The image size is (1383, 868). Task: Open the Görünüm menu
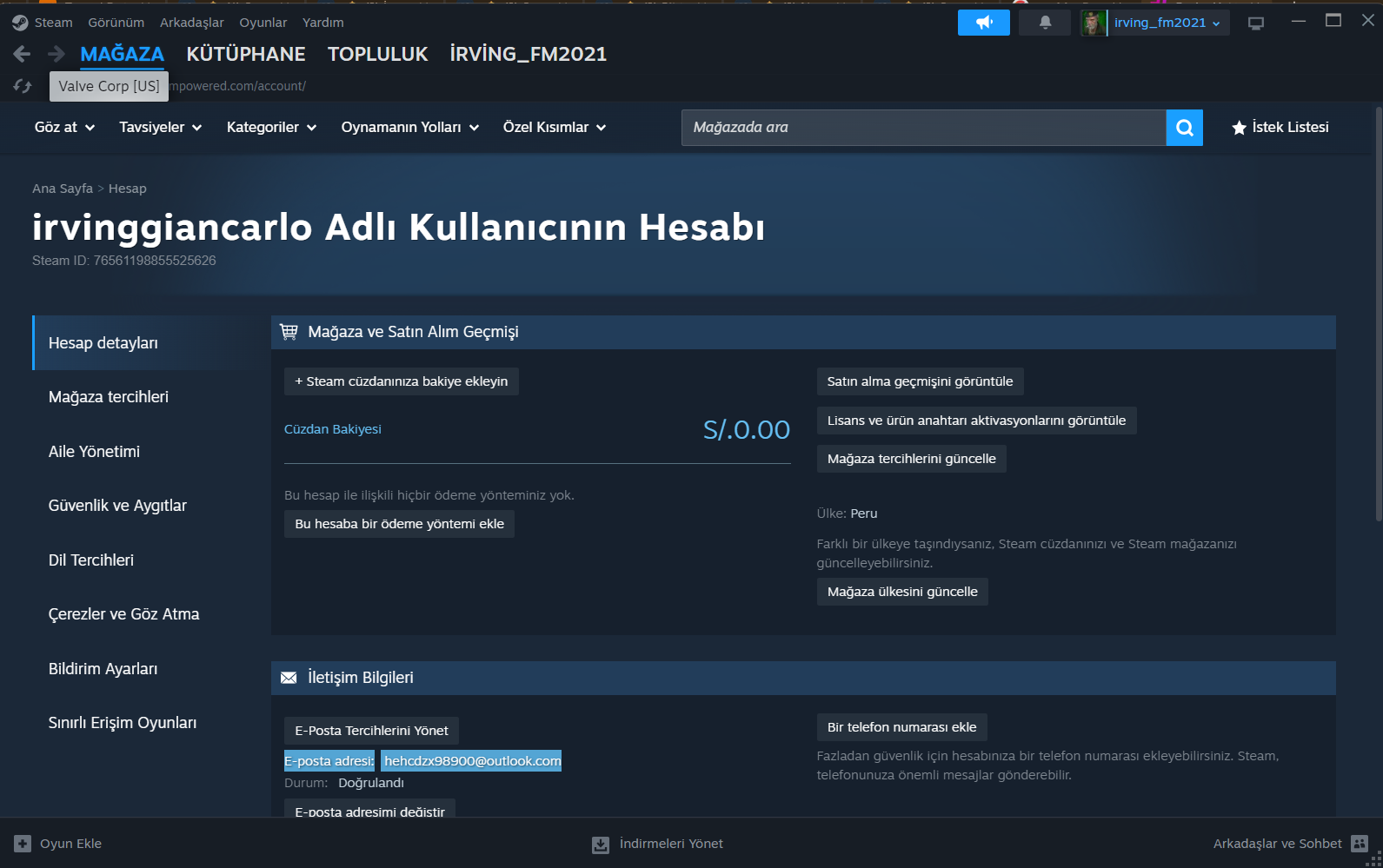pos(116,23)
